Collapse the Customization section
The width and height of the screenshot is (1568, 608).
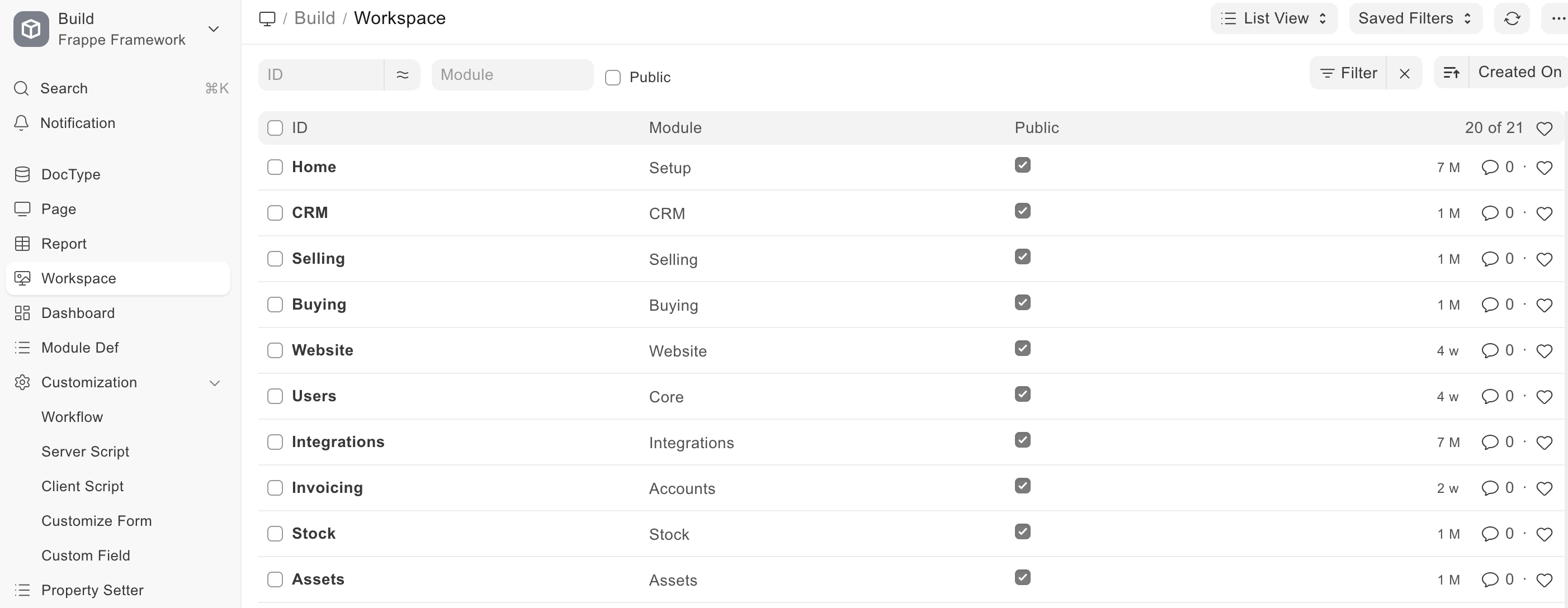[214, 383]
